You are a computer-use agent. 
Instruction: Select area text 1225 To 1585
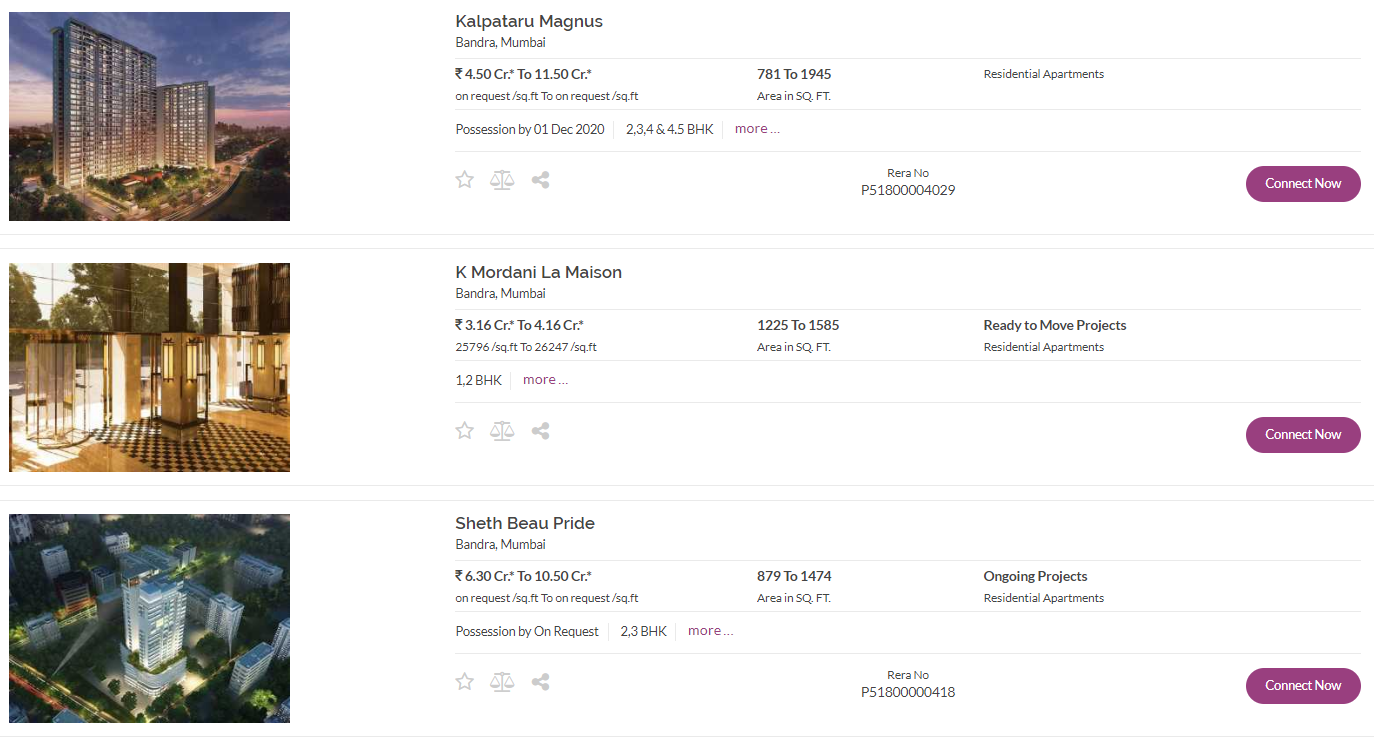(798, 325)
